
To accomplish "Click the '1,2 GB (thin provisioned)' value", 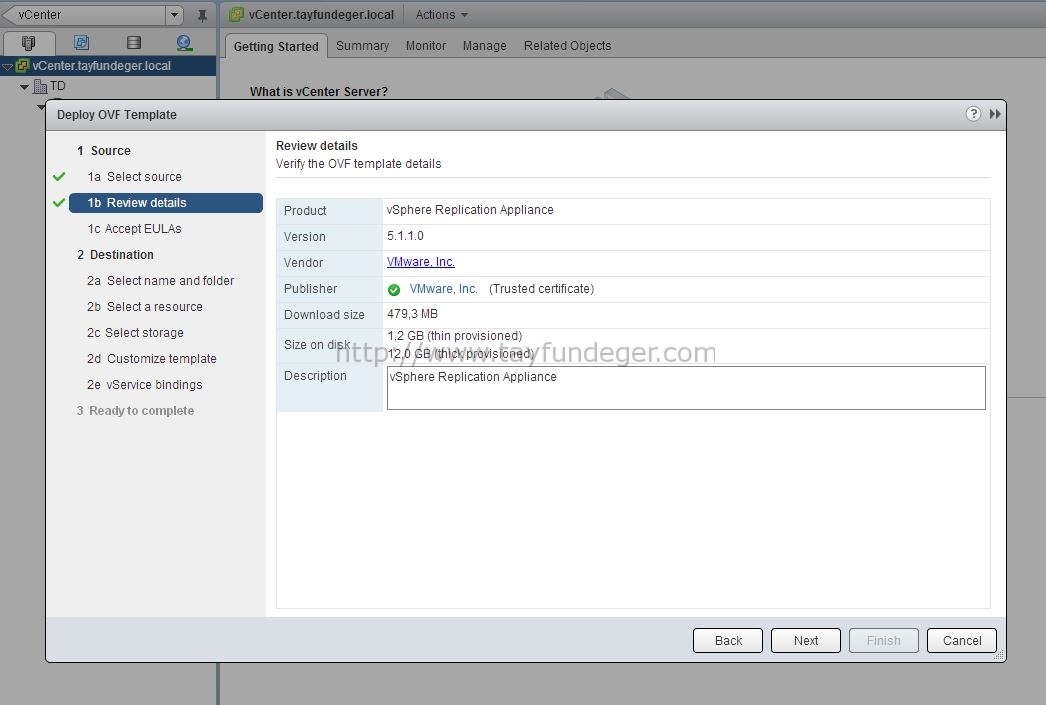I will [x=455, y=336].
